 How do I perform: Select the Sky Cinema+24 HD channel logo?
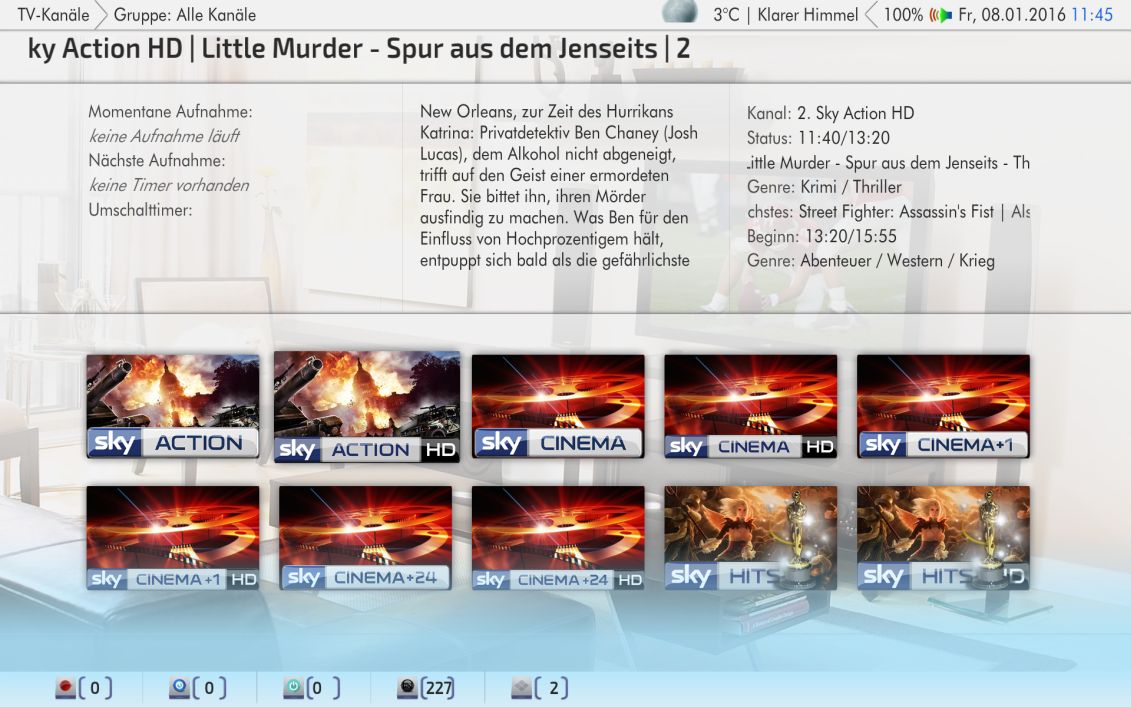(558, 537)
